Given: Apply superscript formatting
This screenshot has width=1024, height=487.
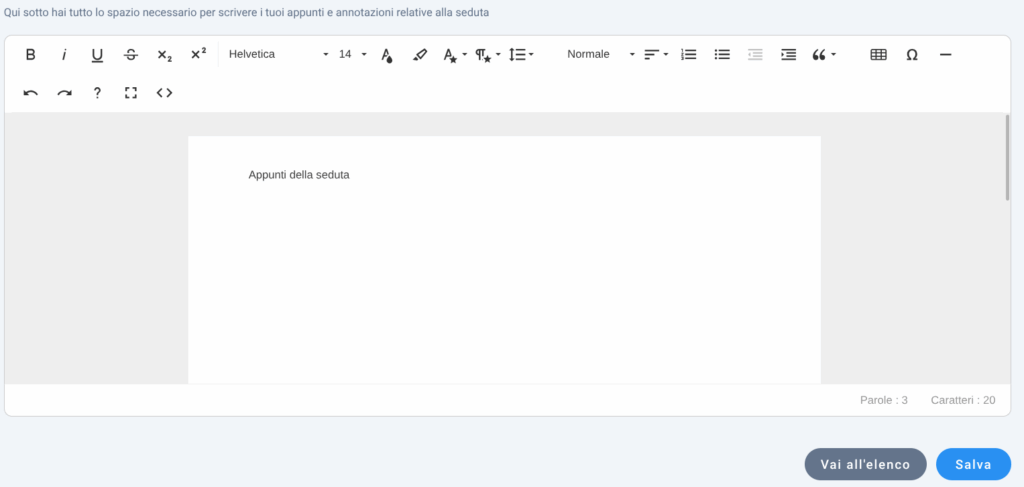Looking at the screenshot, I should (x=198, y=55).
